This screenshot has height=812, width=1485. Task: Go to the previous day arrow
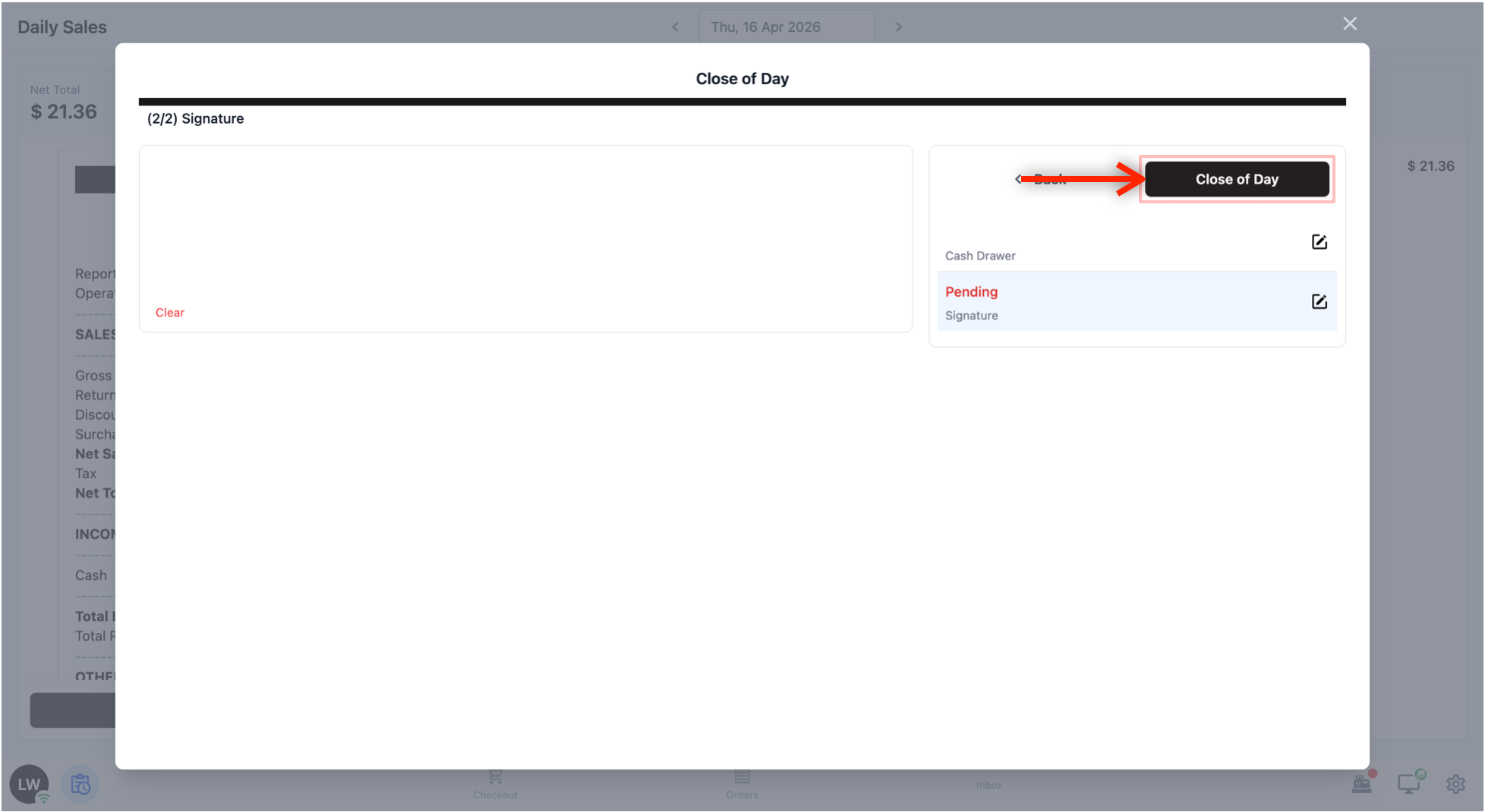675,27
